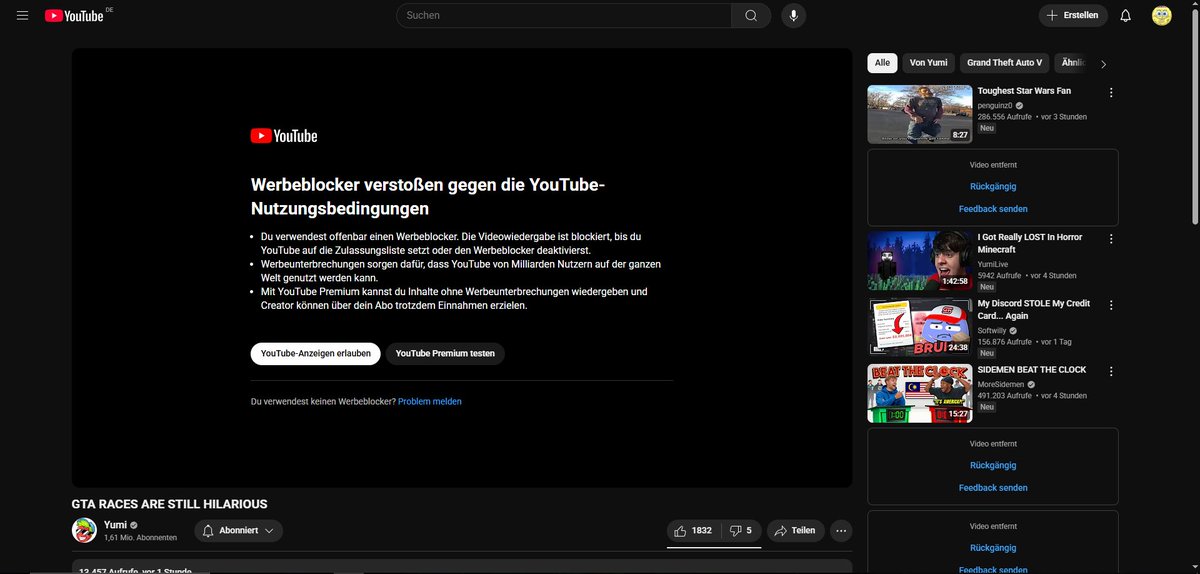
Task: Select the Alle filter chip
Action: tap(882, 62)
